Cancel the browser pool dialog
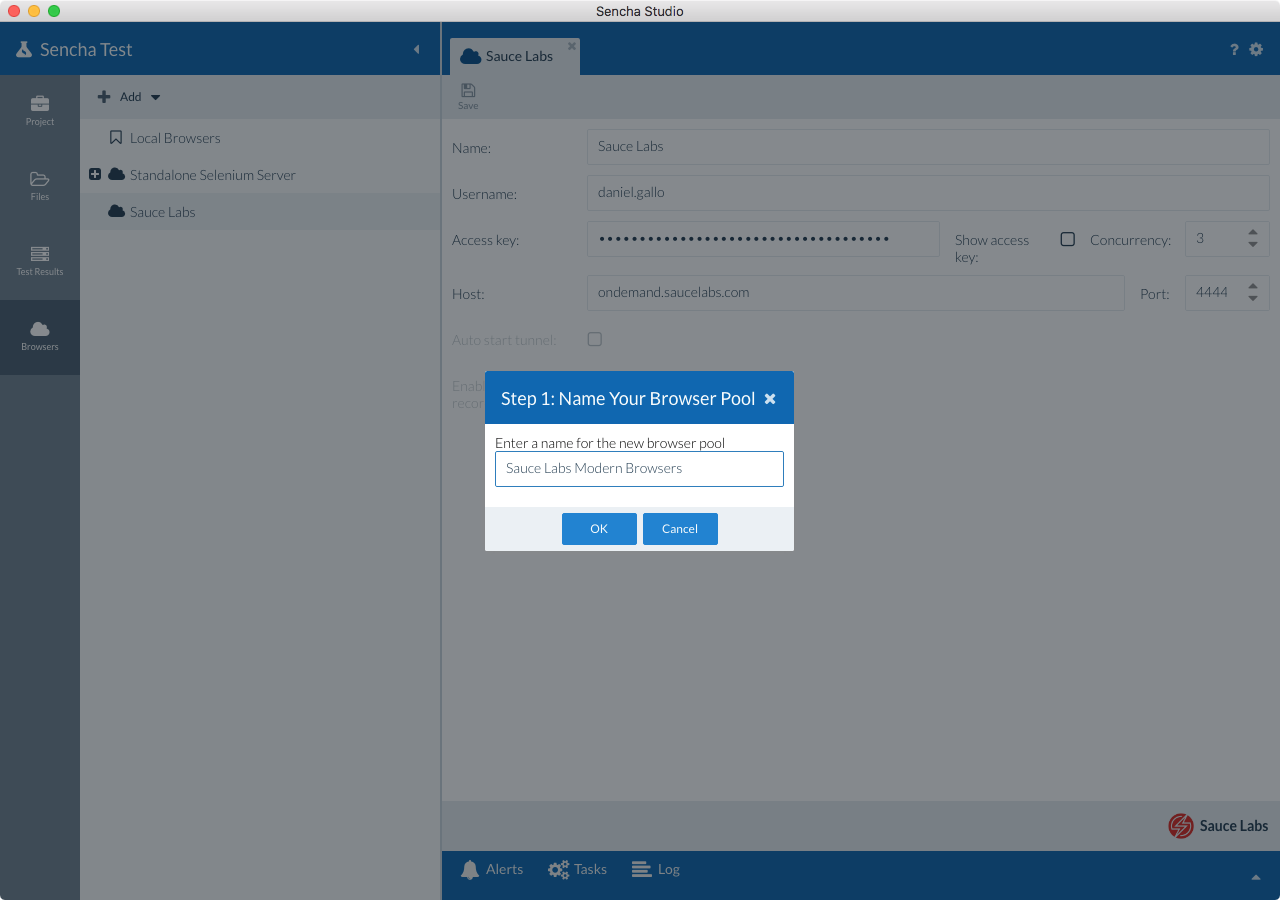This screenshot has height=900, width=1280. coord(680,529)
